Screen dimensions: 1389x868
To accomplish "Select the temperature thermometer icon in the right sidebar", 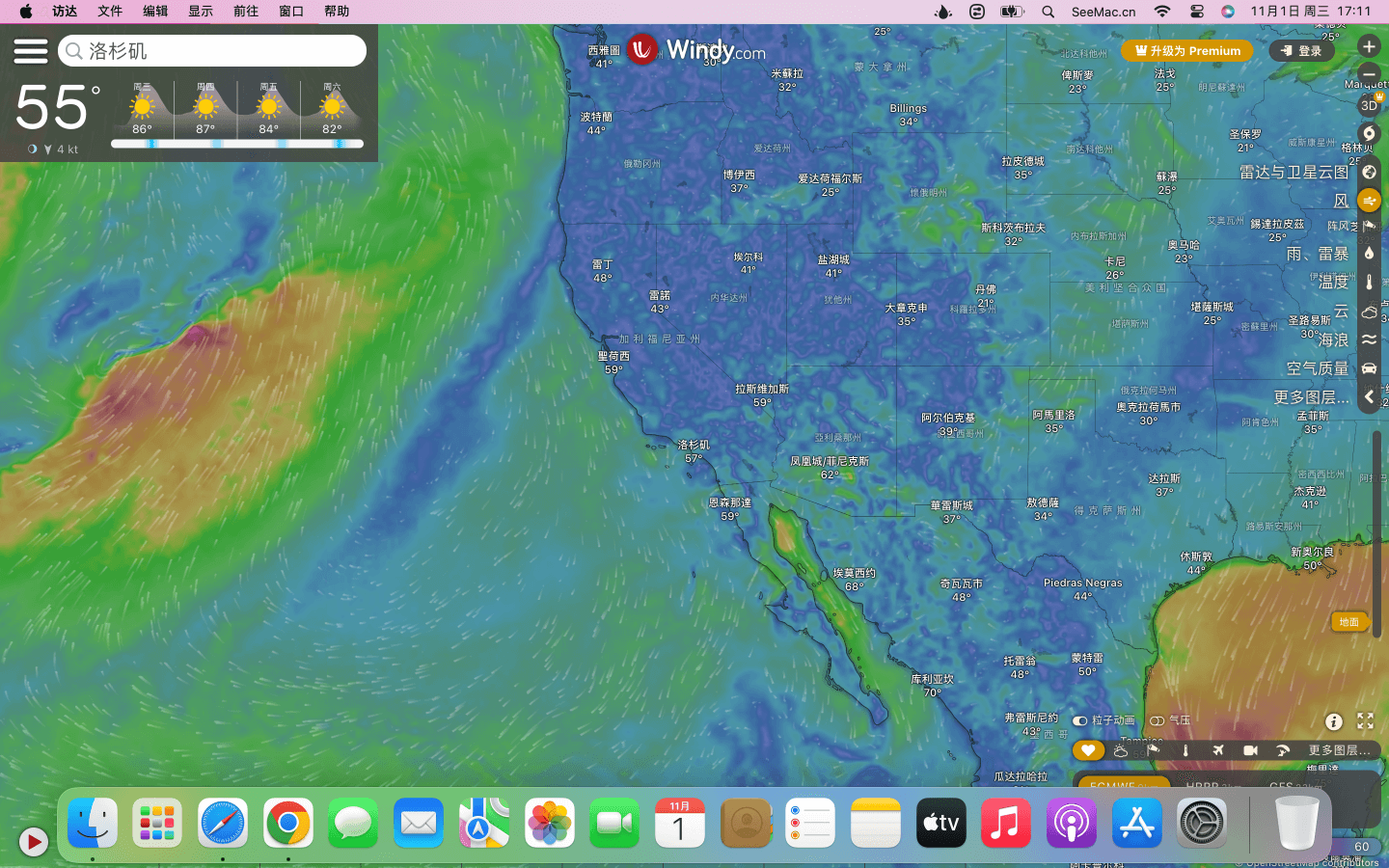I will [1369, 283].
